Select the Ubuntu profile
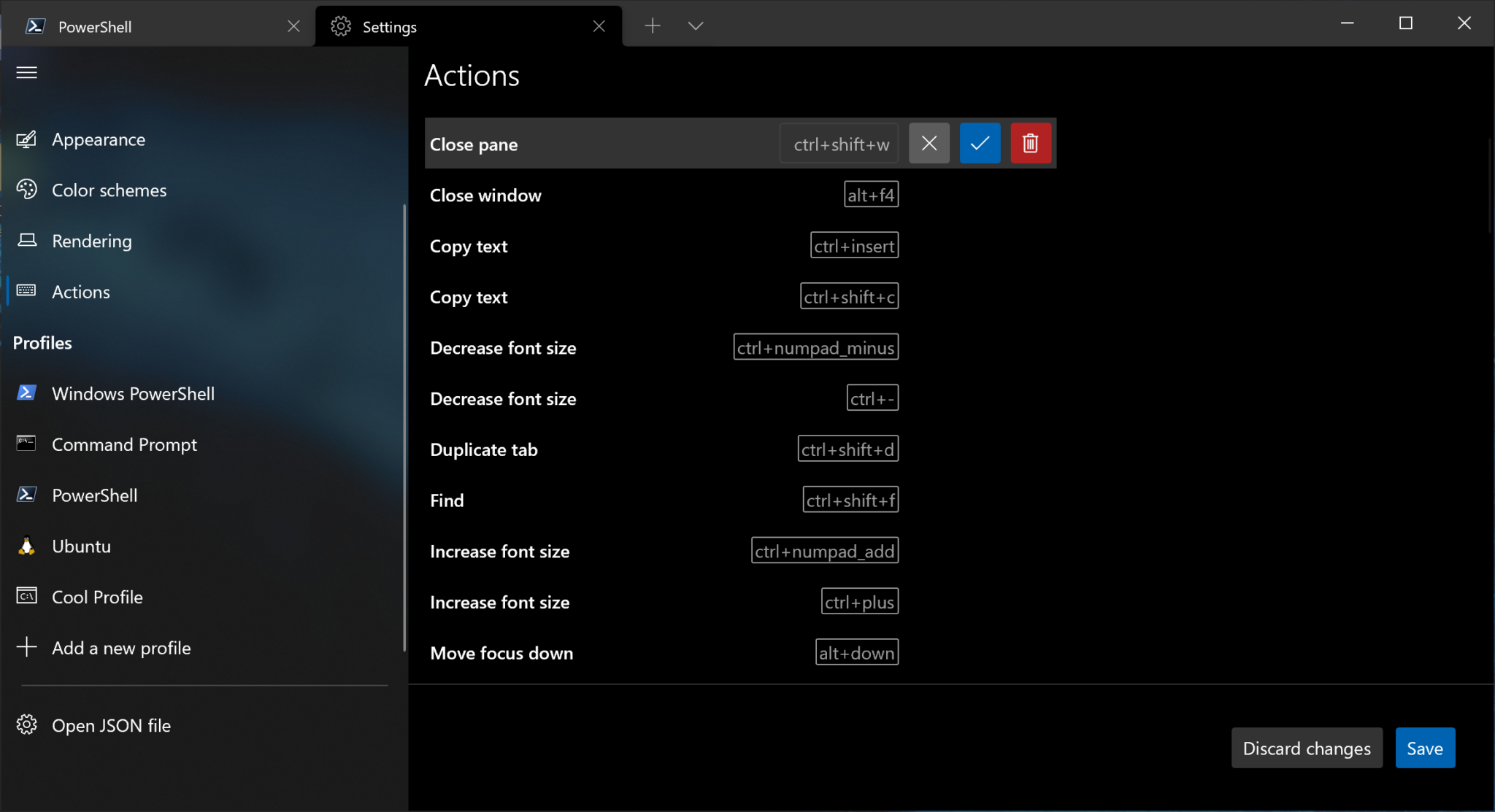This screenshot has height=812, width=1495. click(81, 546)
